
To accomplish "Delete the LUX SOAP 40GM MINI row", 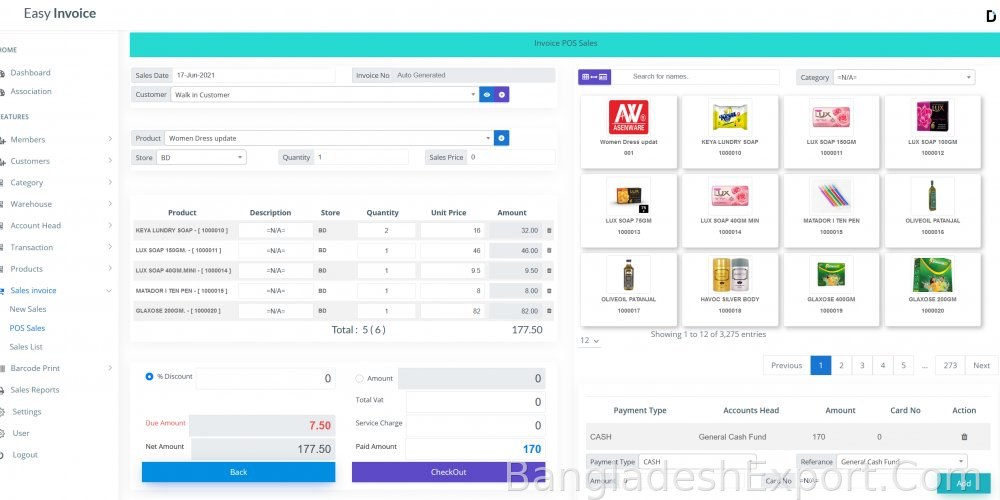I will [549, 270].
